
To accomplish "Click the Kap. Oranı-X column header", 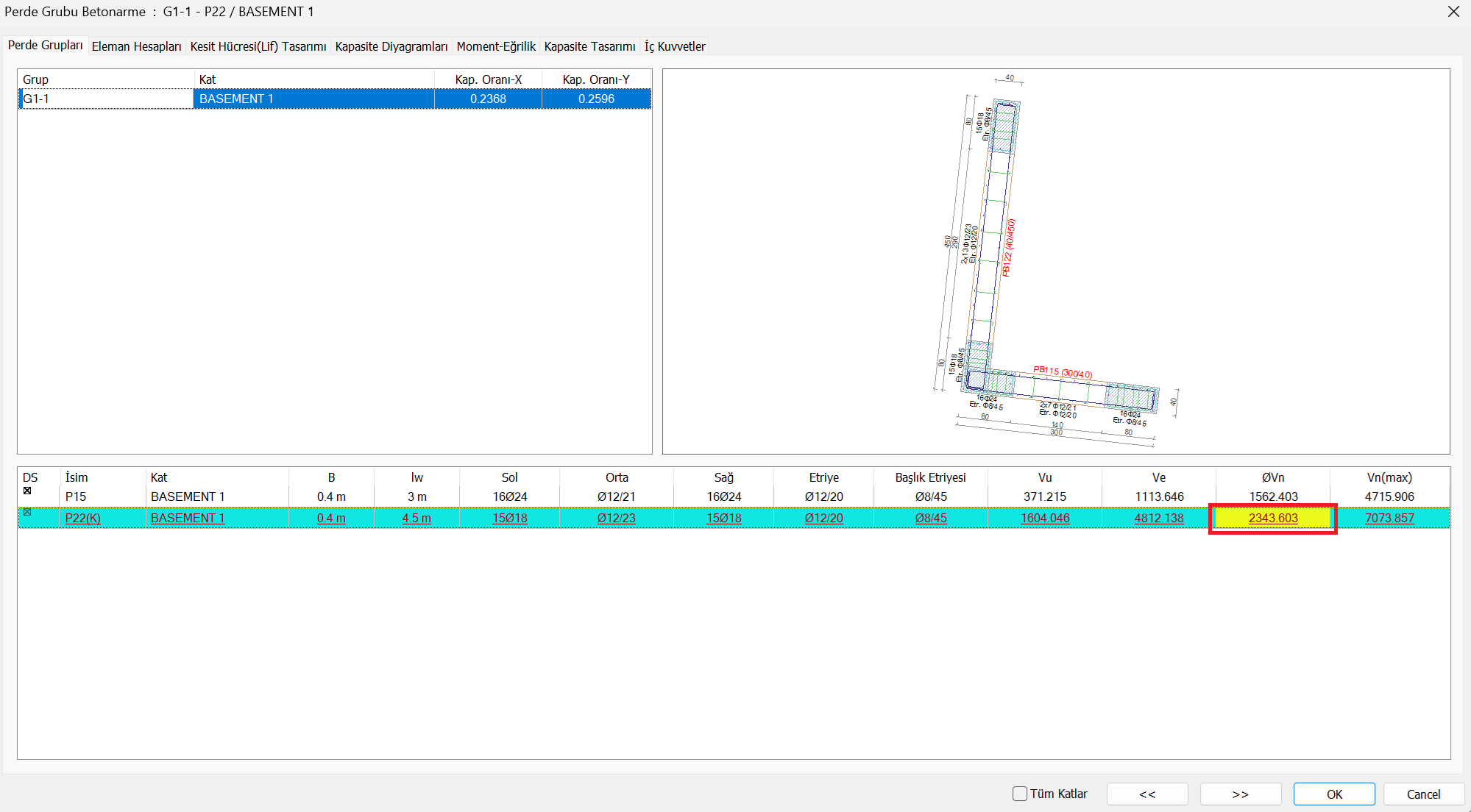I will pyautogui.click(x=488, y=79).
